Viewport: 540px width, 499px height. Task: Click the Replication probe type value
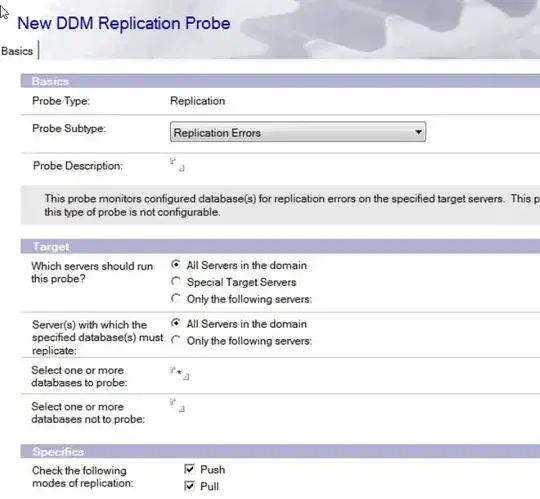(x=198, y=101)
